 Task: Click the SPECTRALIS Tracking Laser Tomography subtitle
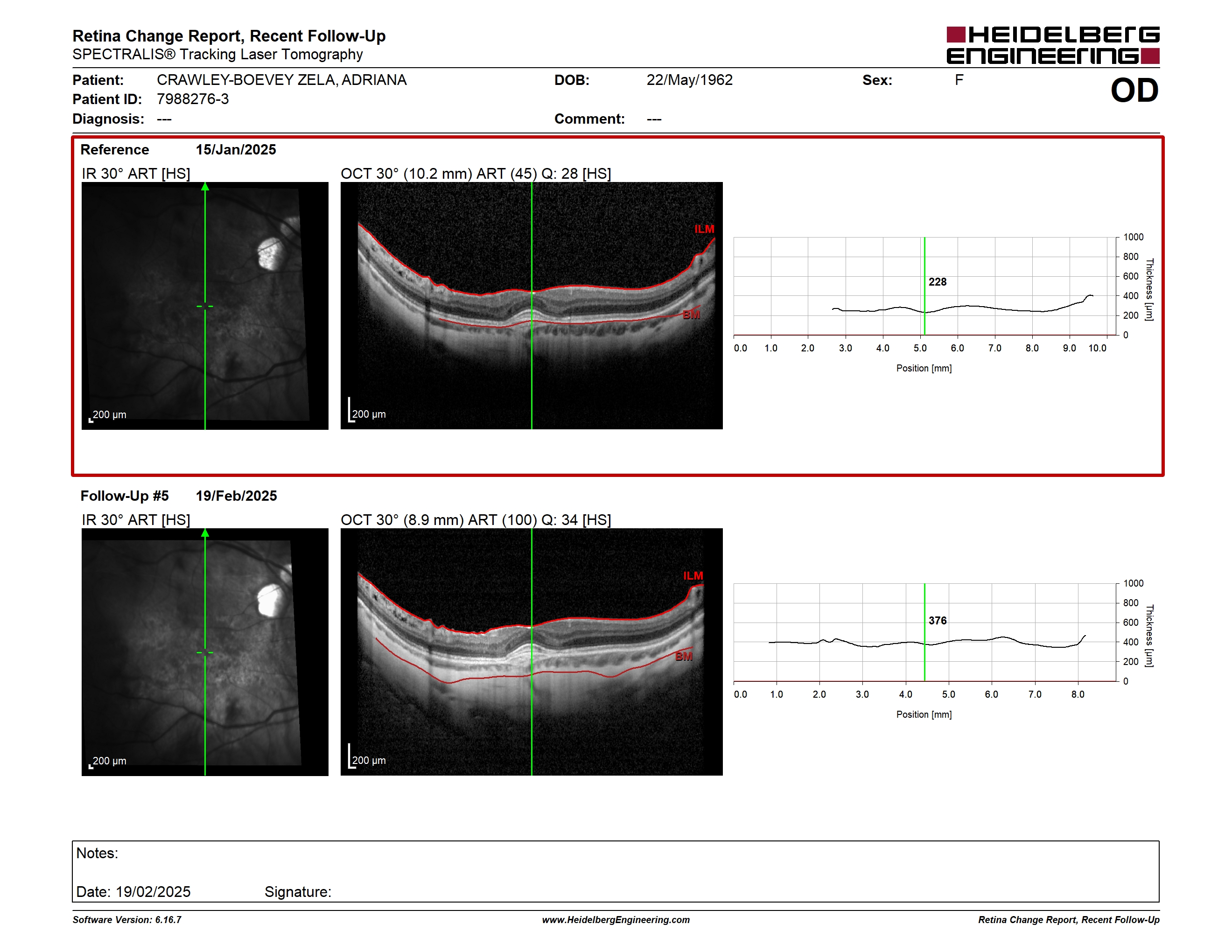pyautogui.click(x=218, y=55)
